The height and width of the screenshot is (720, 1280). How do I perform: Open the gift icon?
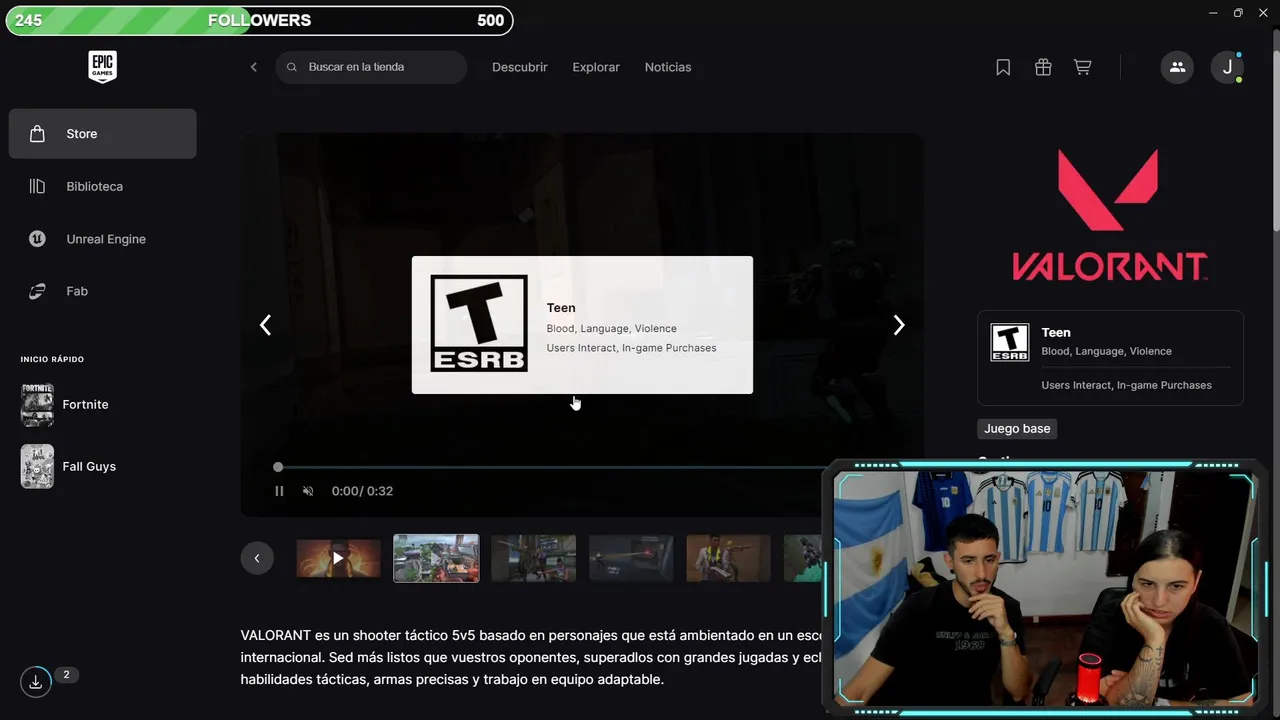point(1043,67)
